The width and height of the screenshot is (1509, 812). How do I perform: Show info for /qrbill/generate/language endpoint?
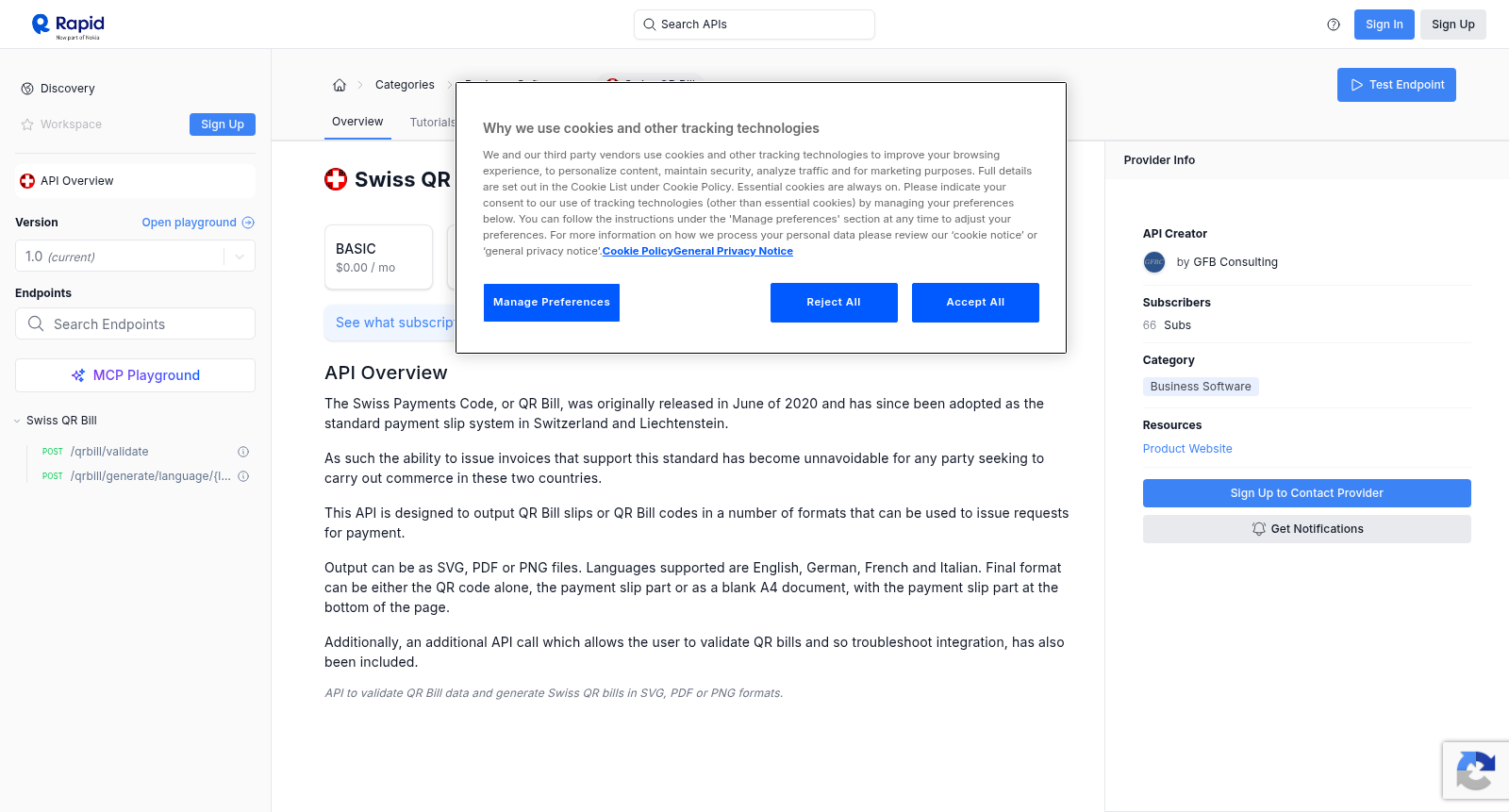[243, 476]
